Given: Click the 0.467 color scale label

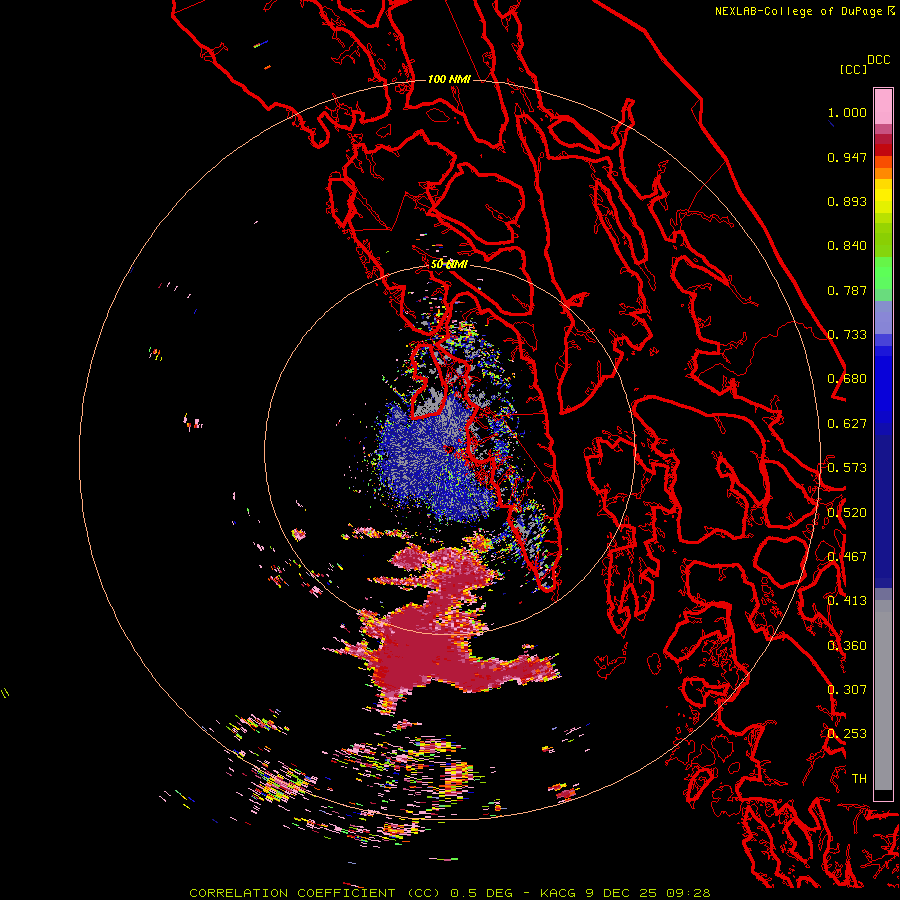Looking at the screenshot, I should [x=847, y=557].
